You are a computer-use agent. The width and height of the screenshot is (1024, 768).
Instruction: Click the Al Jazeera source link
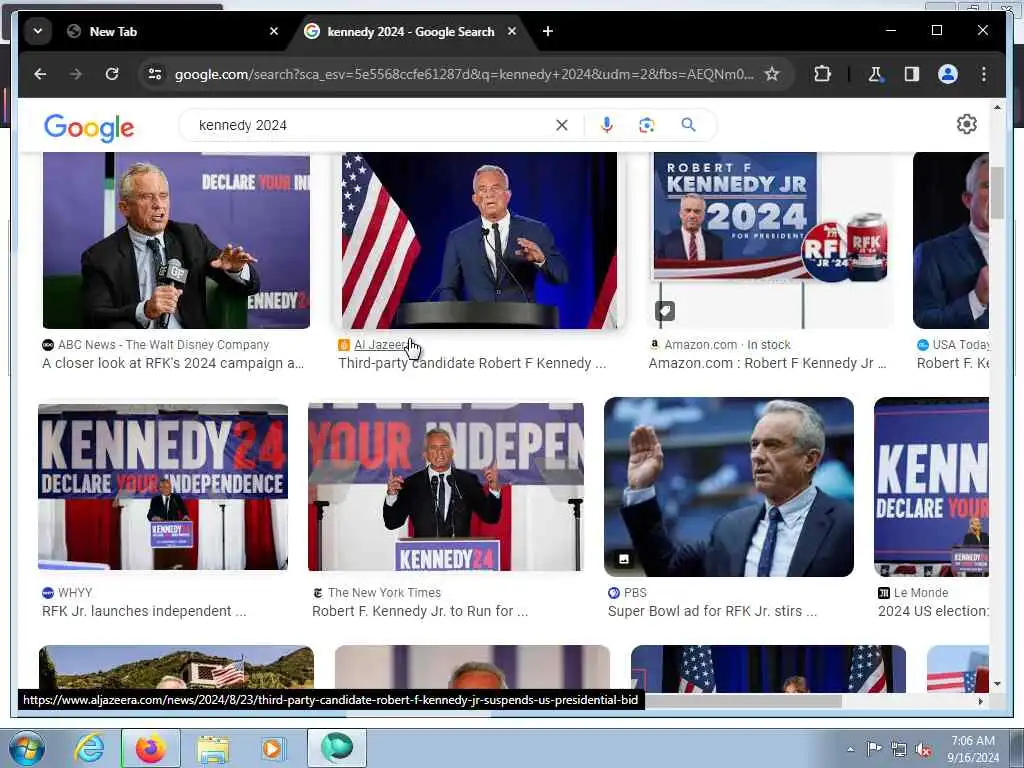(381, 345)
